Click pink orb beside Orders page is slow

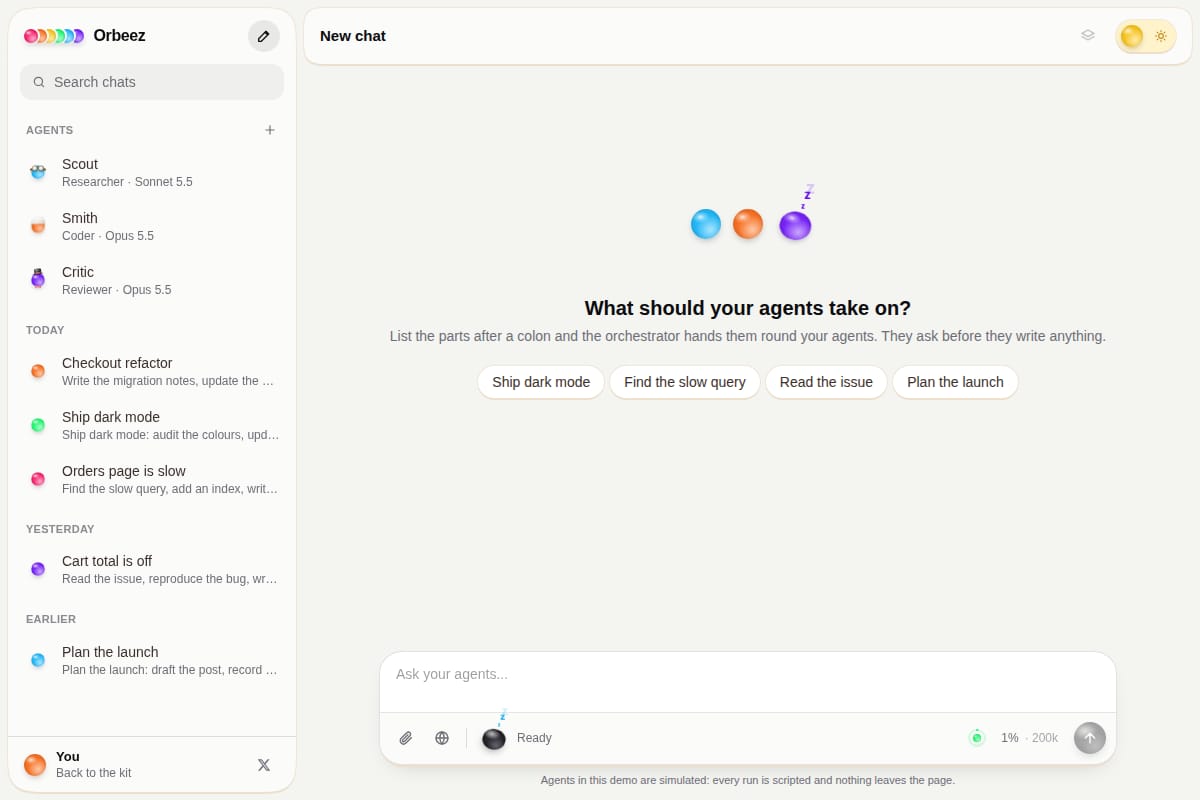(x=38, y=479)
